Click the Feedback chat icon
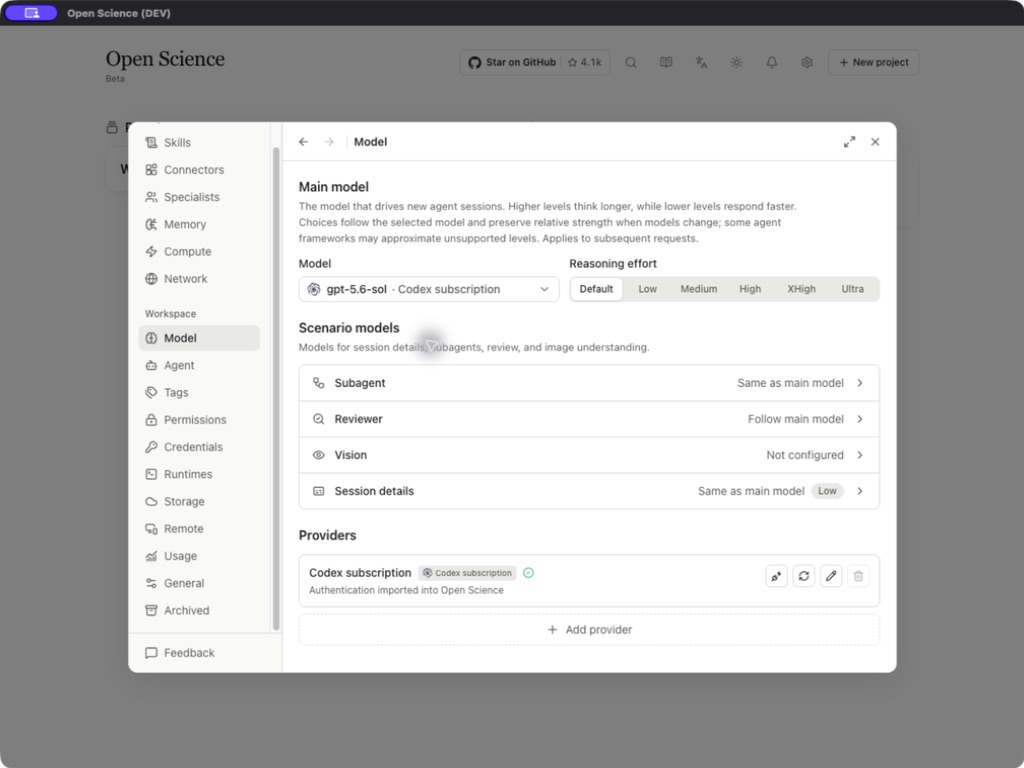Viewport: 1024px width, 768px height. (152, 653)
